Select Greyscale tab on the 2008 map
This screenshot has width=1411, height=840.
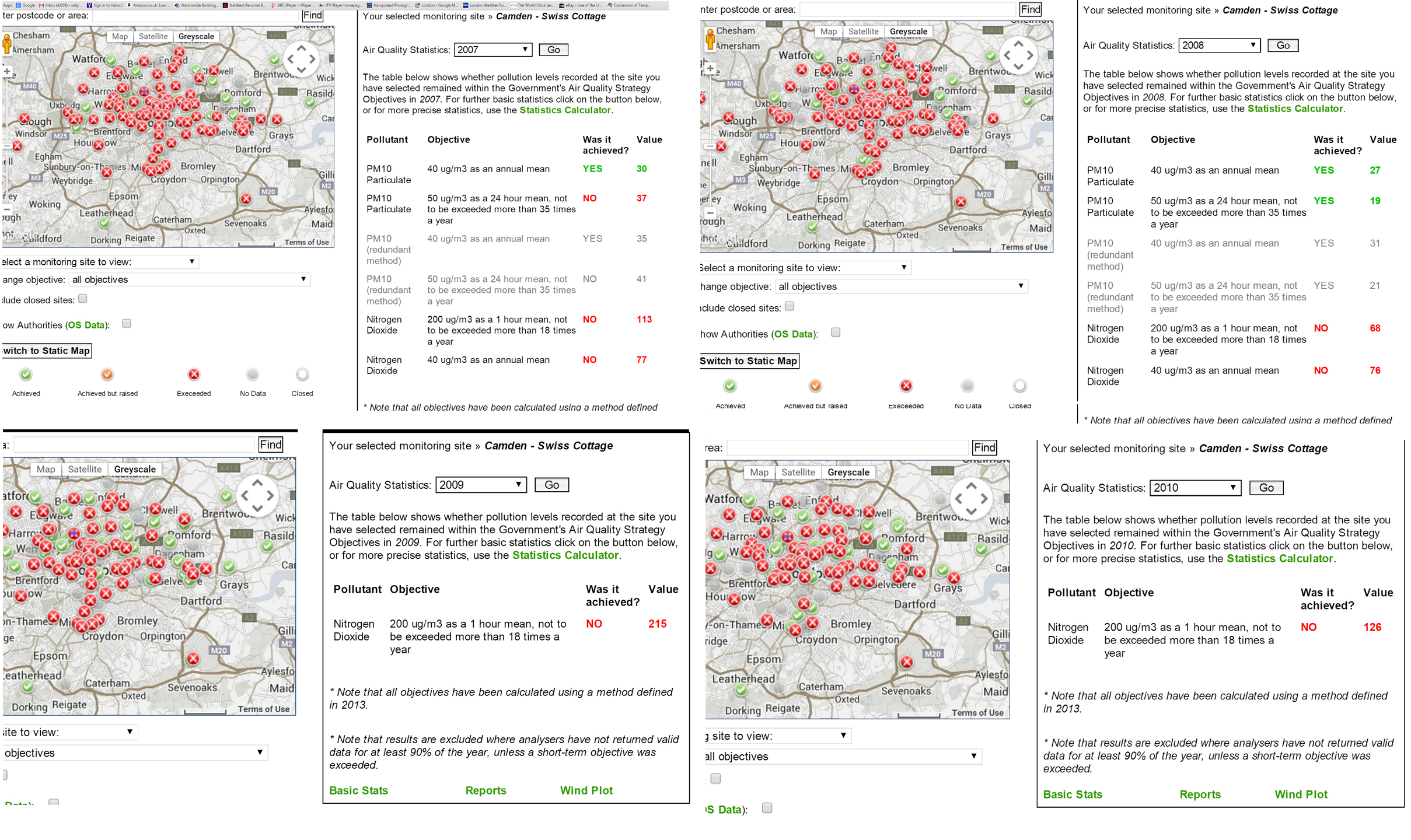[908, 32]
